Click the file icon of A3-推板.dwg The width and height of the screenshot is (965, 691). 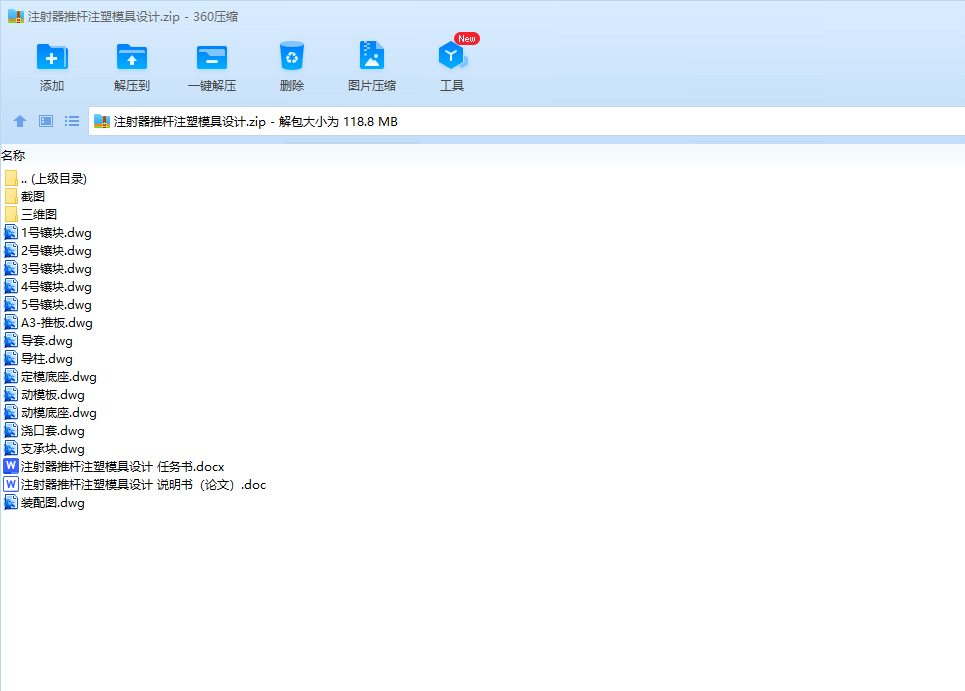coord(11,322)
